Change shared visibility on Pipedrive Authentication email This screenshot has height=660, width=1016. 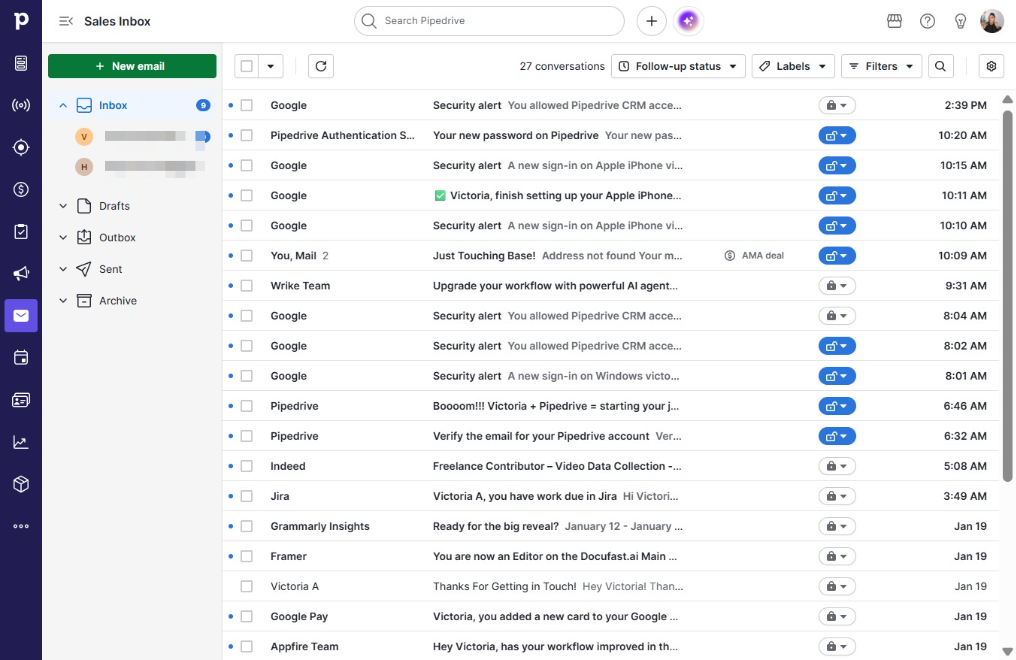[837, 135]
